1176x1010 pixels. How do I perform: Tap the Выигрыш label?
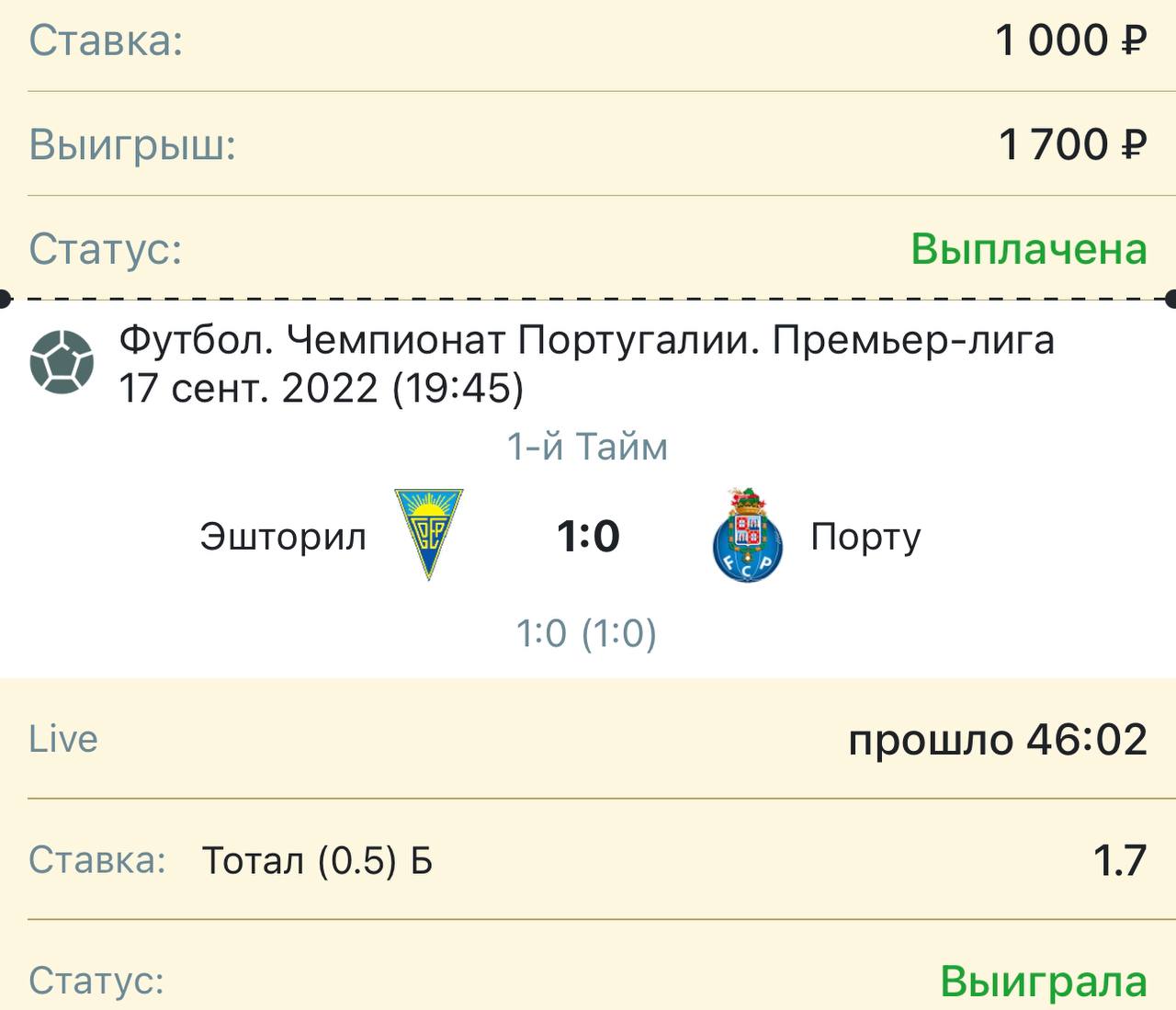[132, 145]
